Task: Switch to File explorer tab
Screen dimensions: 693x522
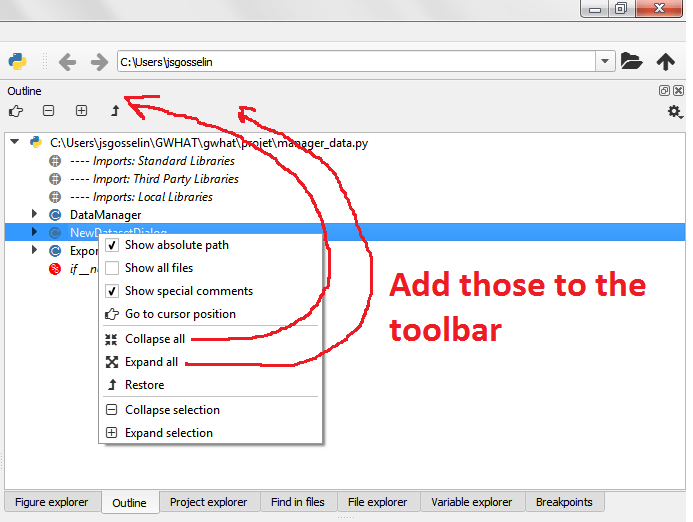Action: (x=378, y=502)
